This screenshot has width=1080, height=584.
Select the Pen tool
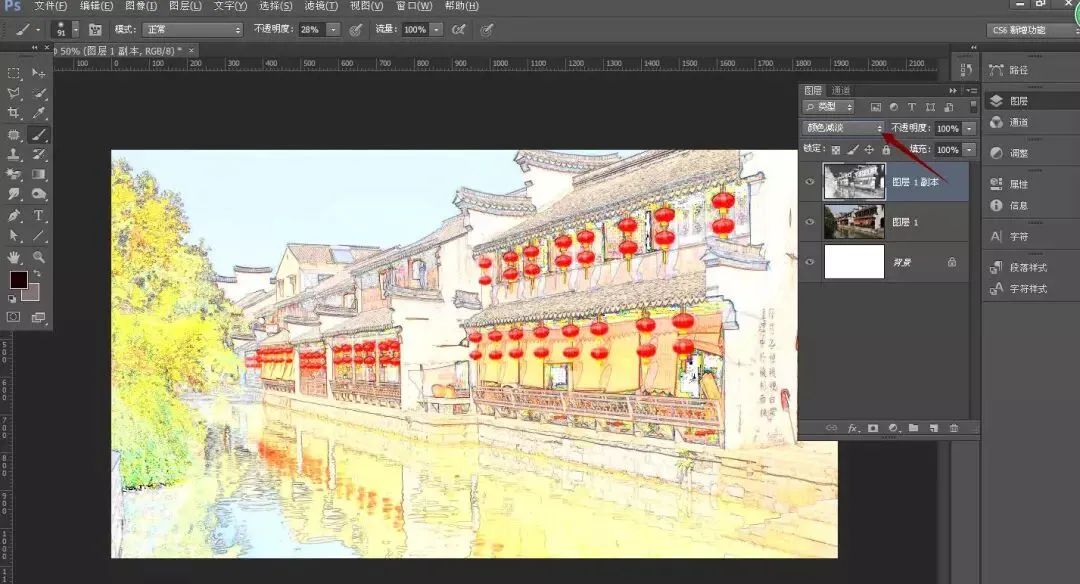tap(14, 216)
